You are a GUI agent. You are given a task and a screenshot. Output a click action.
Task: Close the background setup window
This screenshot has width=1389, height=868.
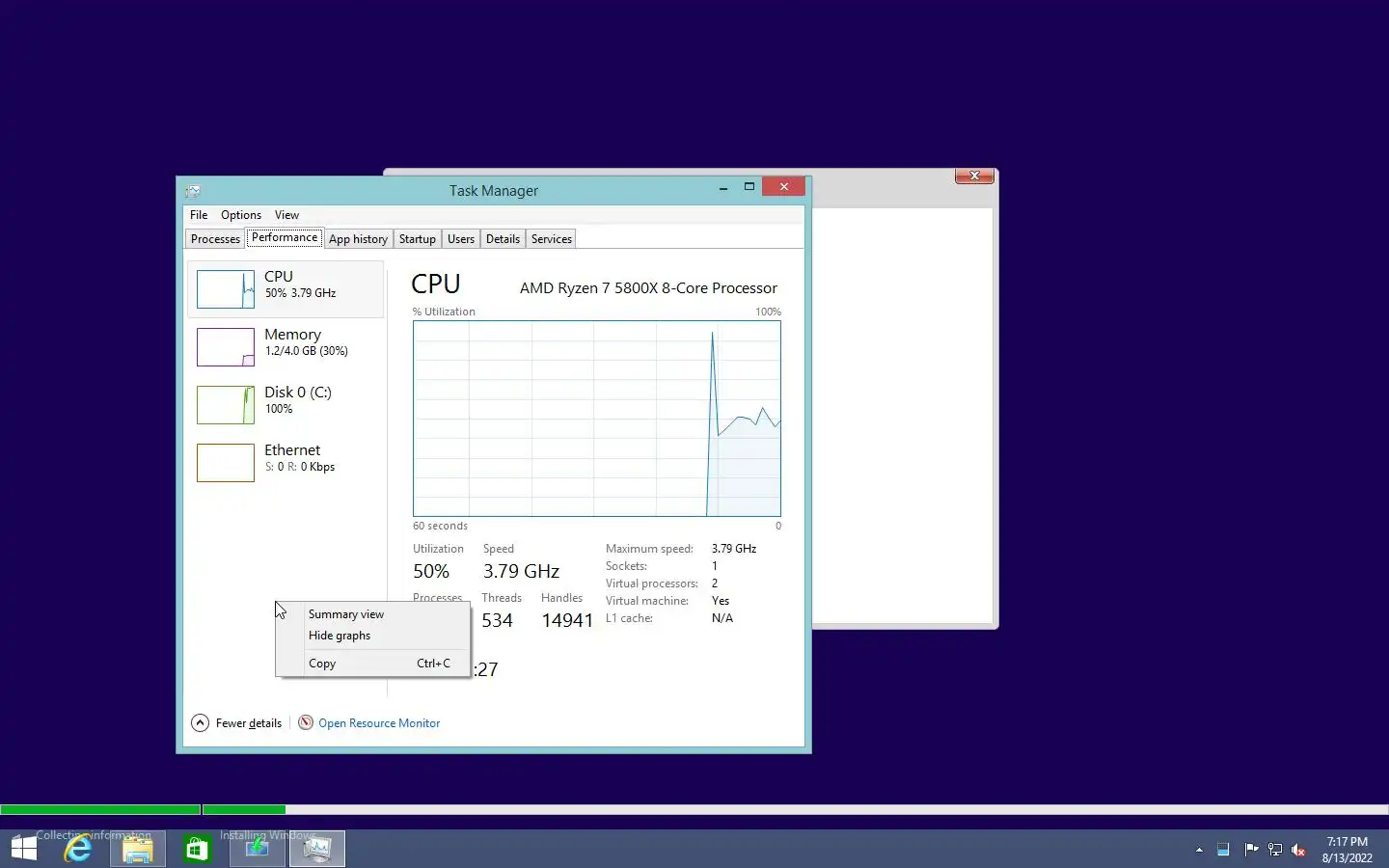tap(974, 176)
